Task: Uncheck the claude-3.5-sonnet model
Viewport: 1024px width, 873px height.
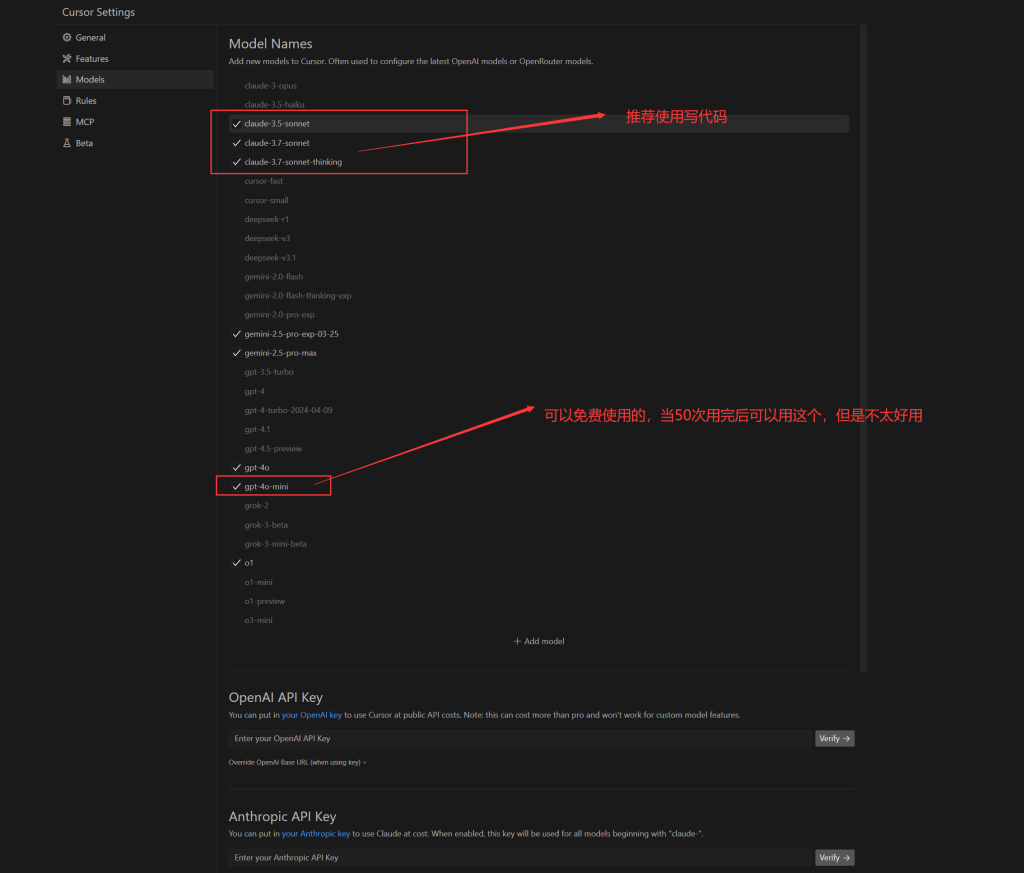Action: point(236,123)
